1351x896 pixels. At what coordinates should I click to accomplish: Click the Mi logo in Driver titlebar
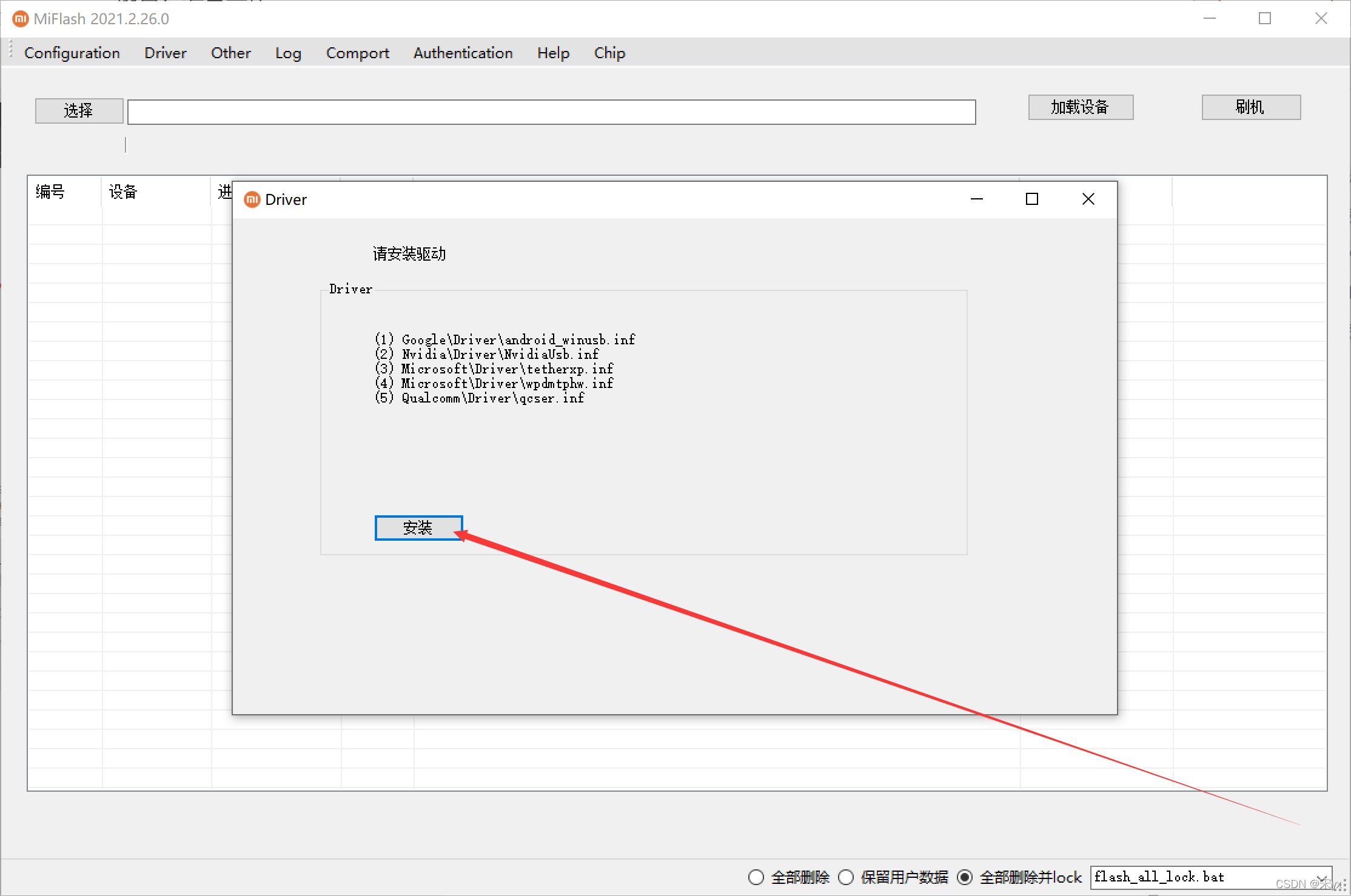(x=252, y=199)
